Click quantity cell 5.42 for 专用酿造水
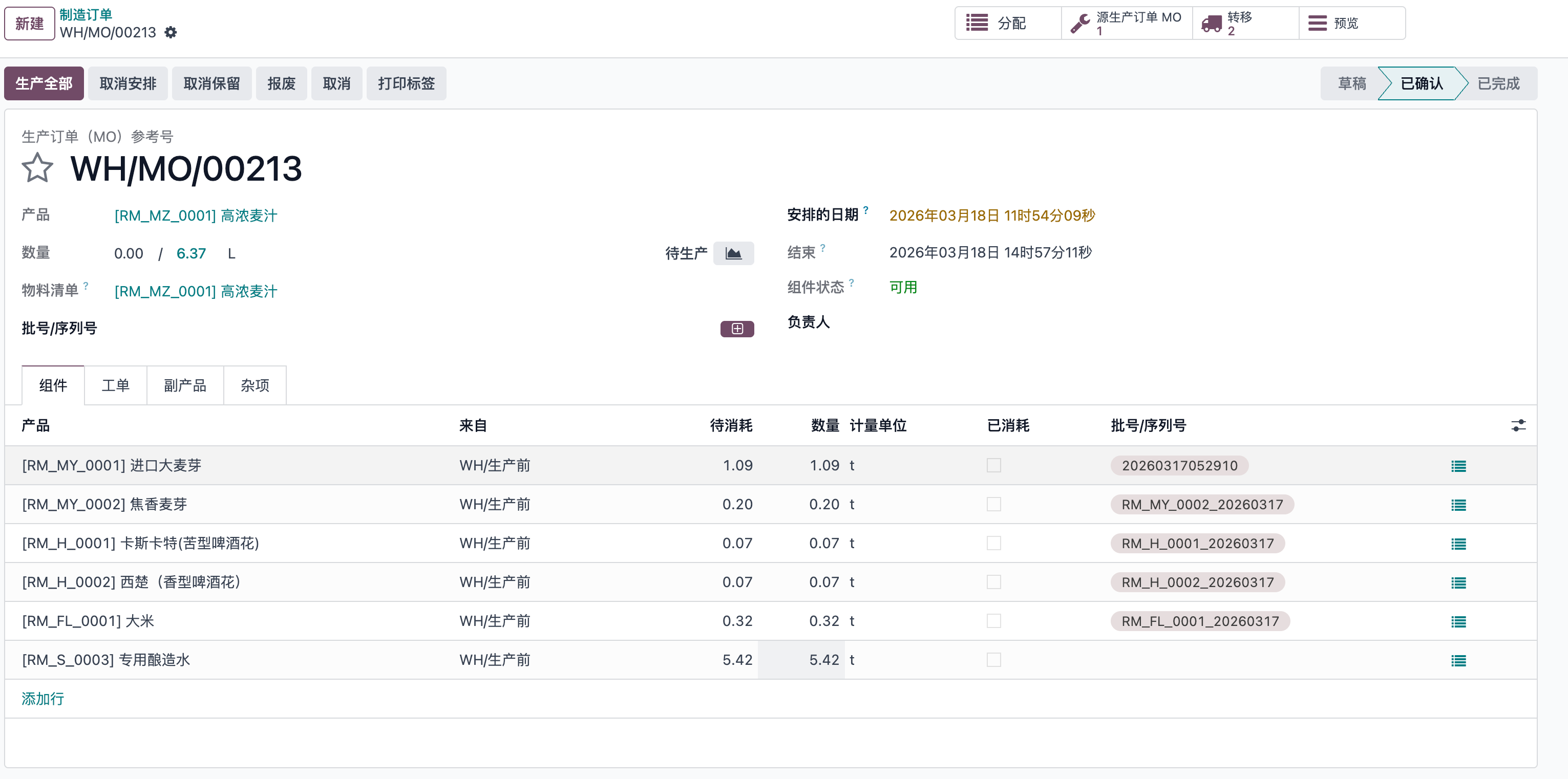The height and width of the screenshot is (779, 1568). 801,660
